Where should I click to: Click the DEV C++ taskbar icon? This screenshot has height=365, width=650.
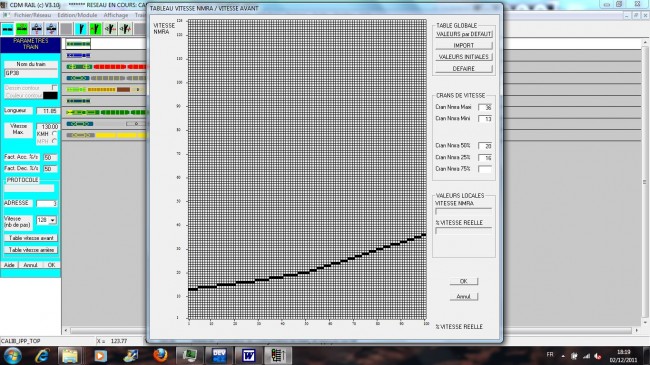pyautogui.click(x=219, y=355)
